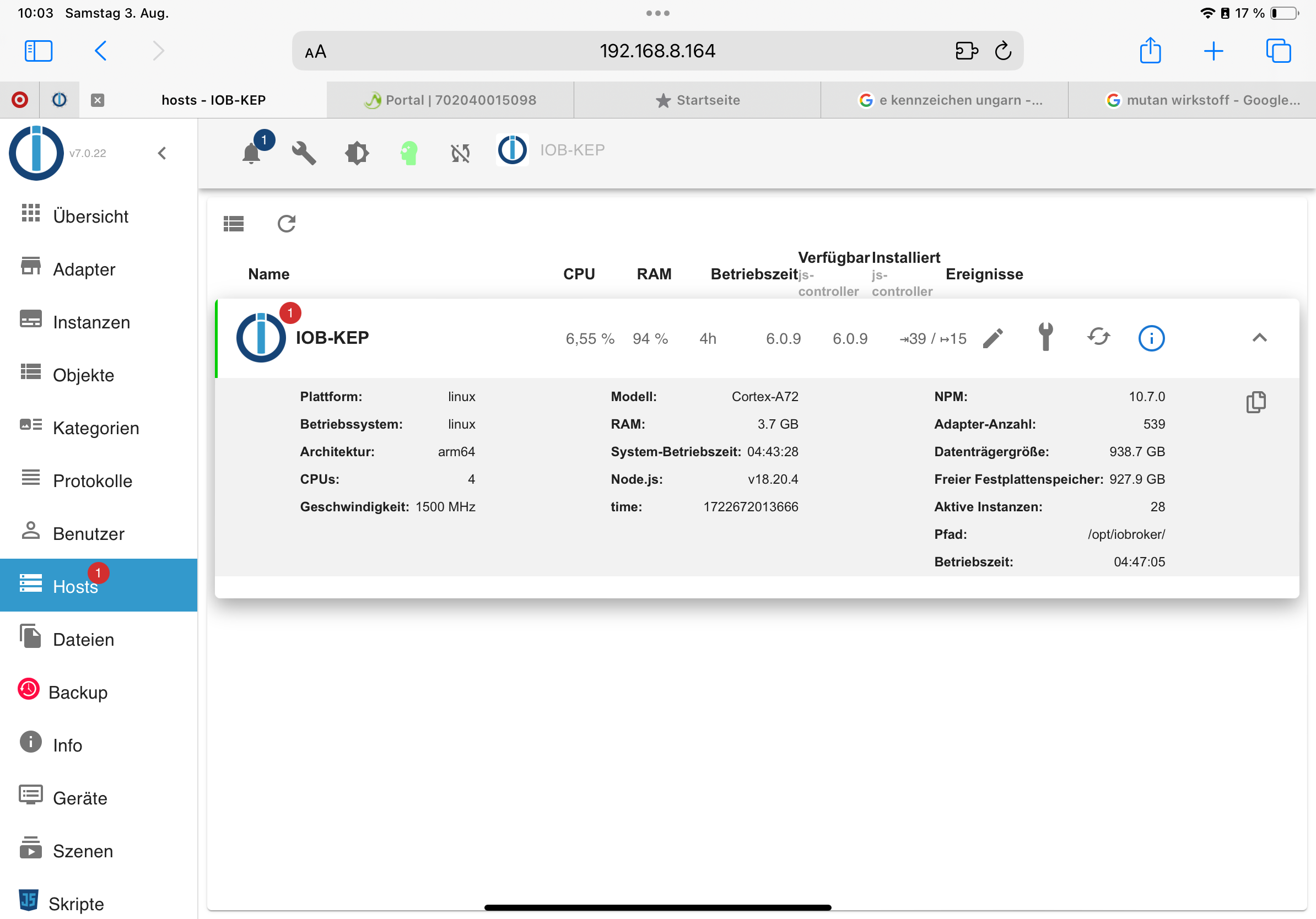Click the address bar field
This screenshot has height=919, width=1316.
pos(657,51)
